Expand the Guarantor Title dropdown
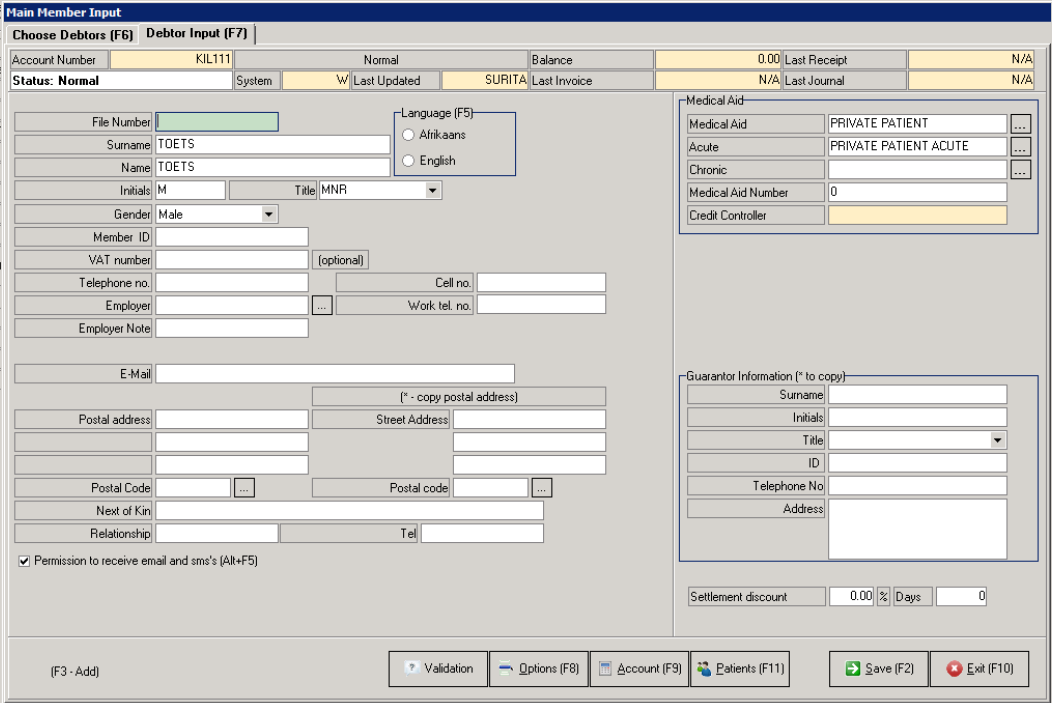The height and width of the screenshot is (703, 1052). (x=997, y=440)
